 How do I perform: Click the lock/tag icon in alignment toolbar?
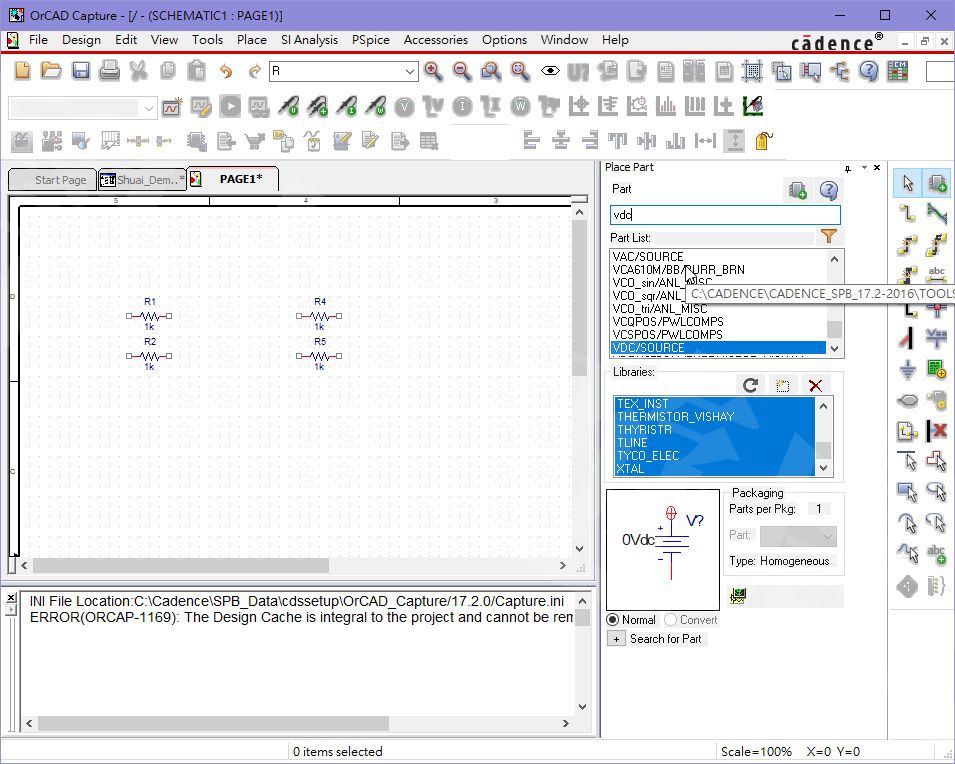(764, 141)
